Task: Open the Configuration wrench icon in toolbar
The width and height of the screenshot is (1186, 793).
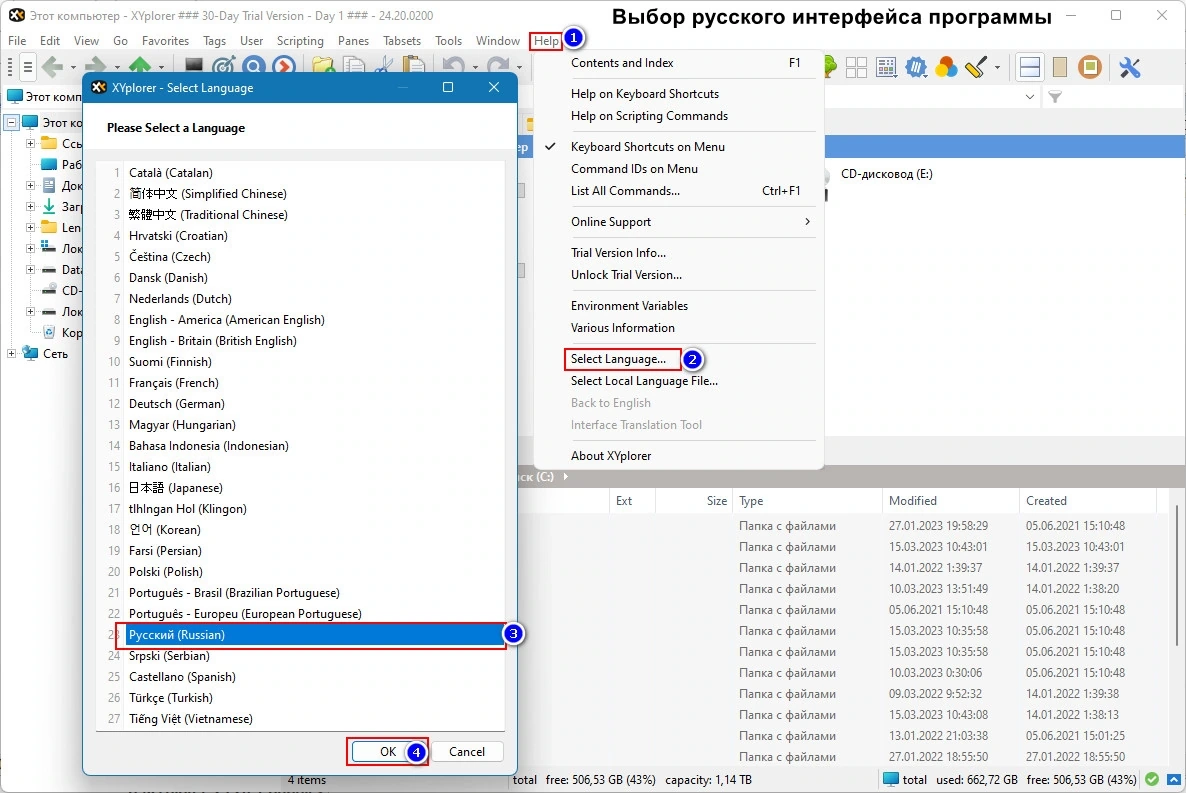Action: click(1129, 67)
